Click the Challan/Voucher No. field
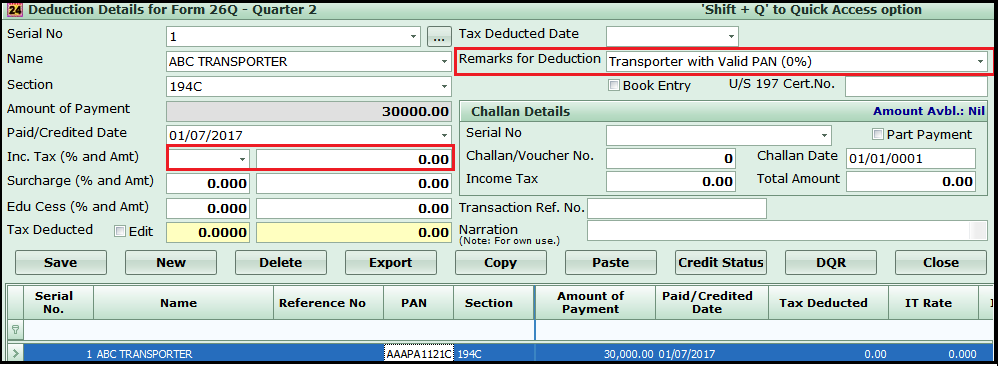 click(x=671, y=158)
